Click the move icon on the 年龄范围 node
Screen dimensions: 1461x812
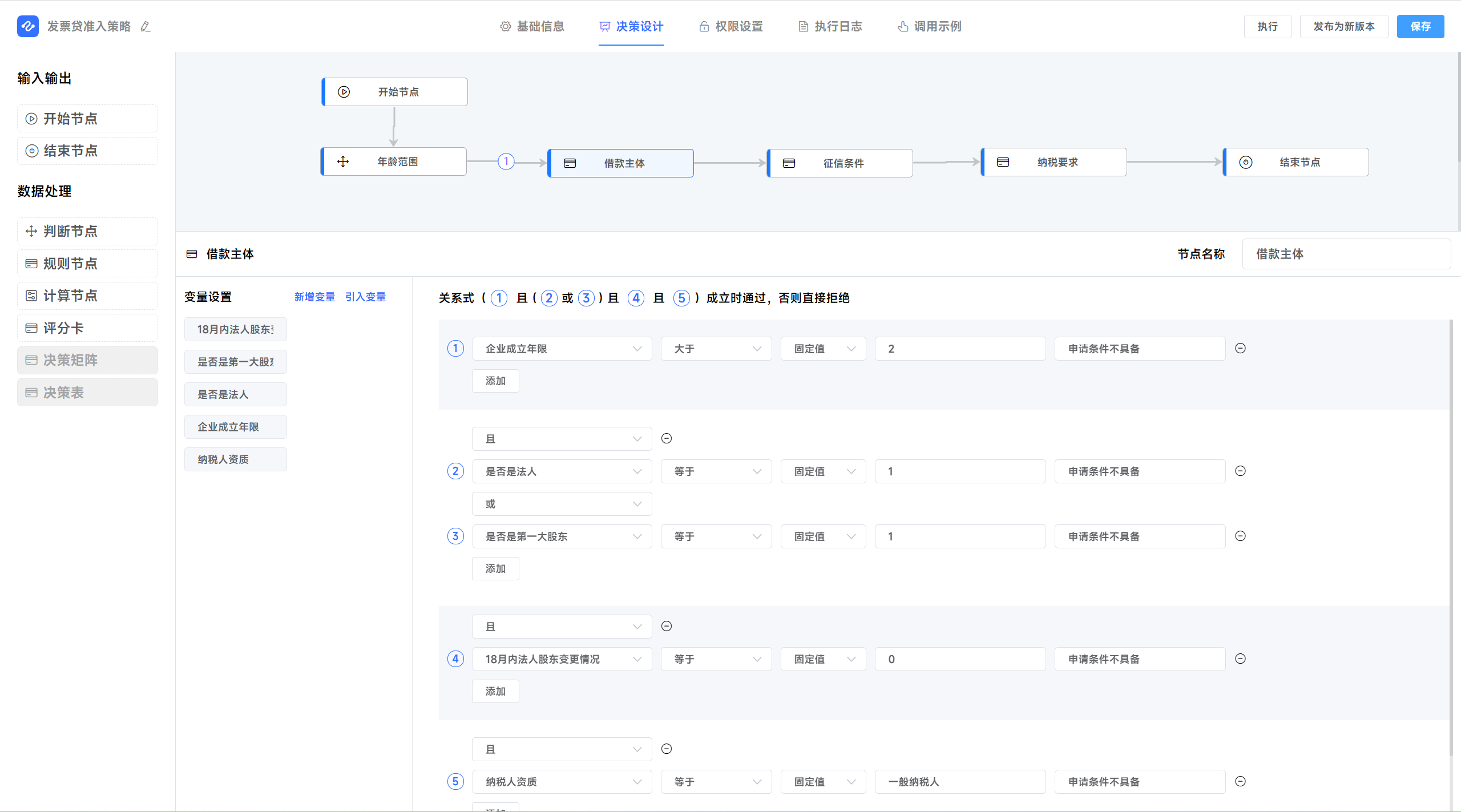click(x=343, y=161)
